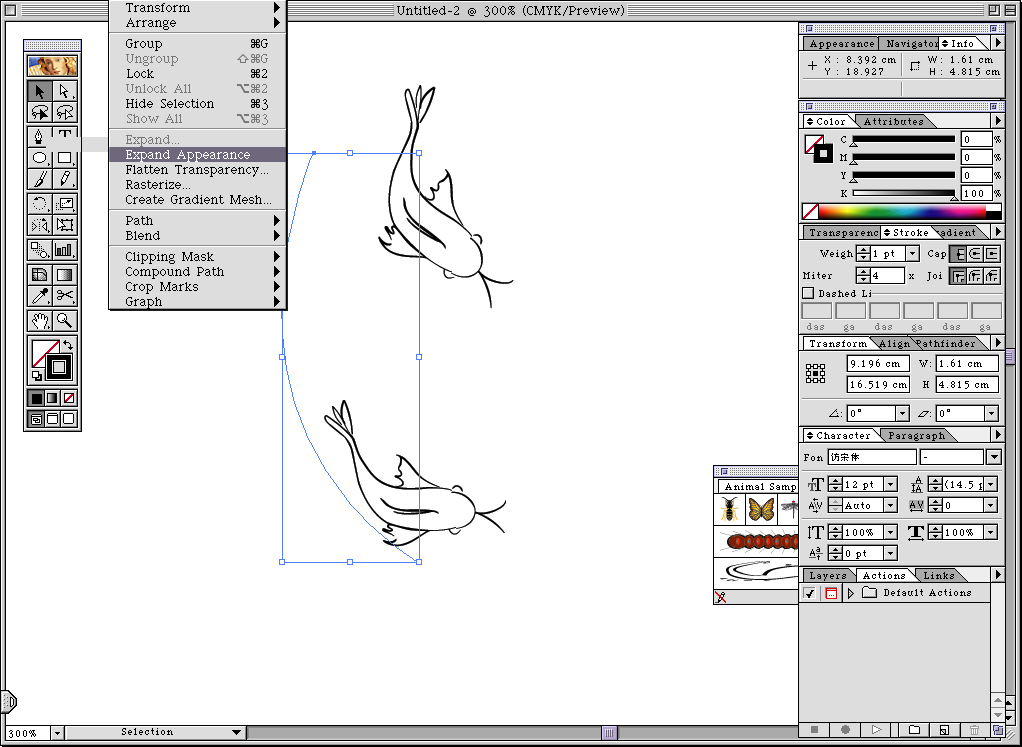Choose the butt cap stroke option

coord(957,254)
